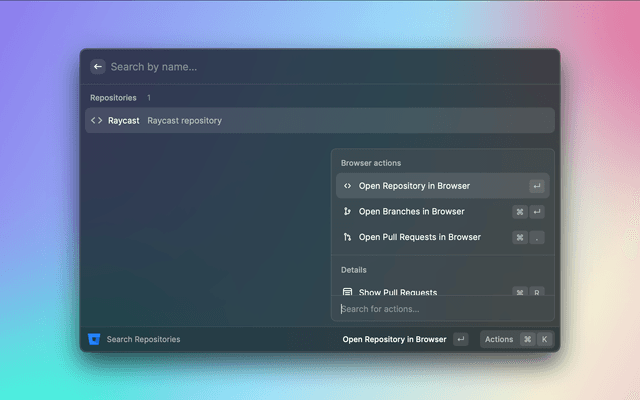640x400 pixels.
Task: Click the back arrow button
Action: pos(98,67)
